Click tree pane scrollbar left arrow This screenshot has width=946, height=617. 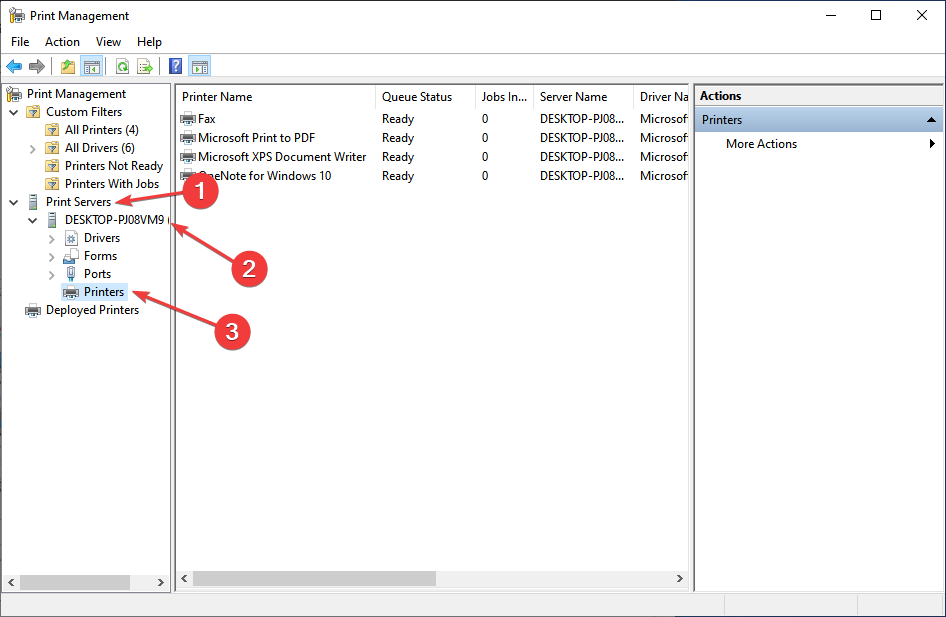click(x=11, y=582)
